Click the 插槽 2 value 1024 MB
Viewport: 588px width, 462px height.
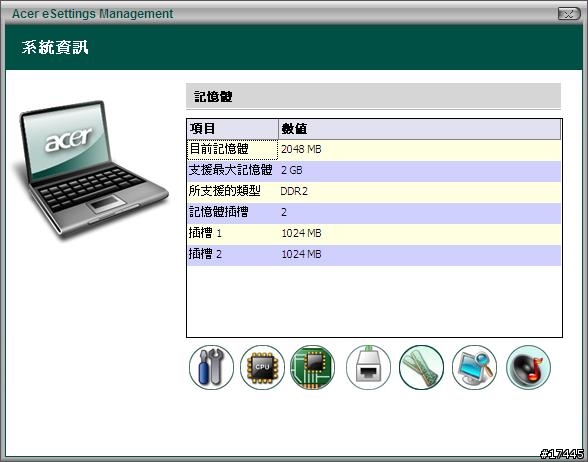click(x=301, y=254)
